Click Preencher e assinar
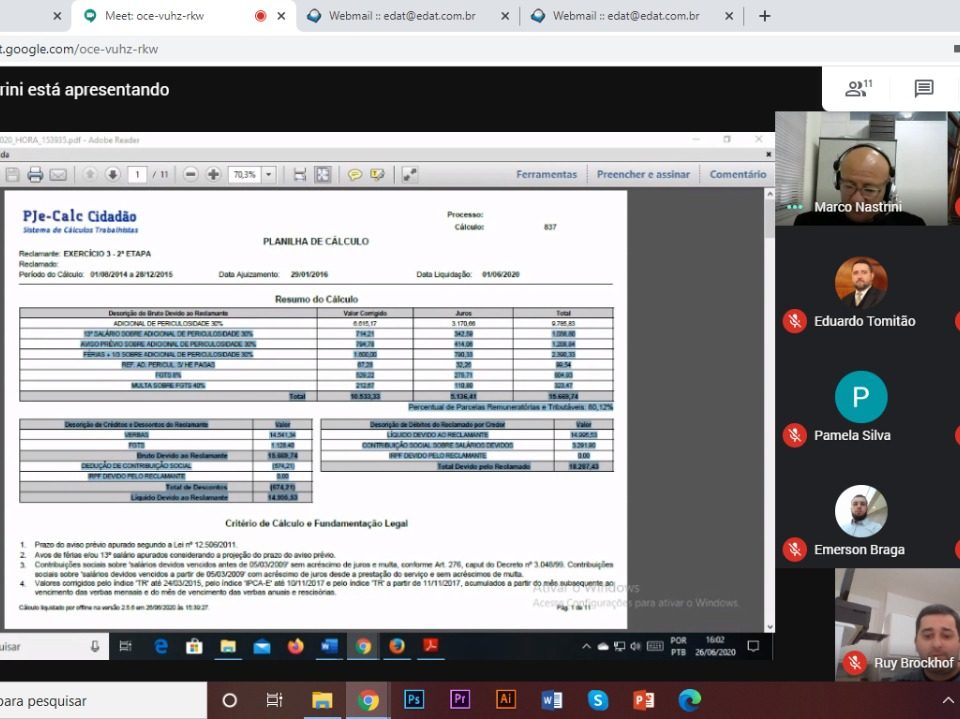Screen dimensions: 960x719 (643, 174)
